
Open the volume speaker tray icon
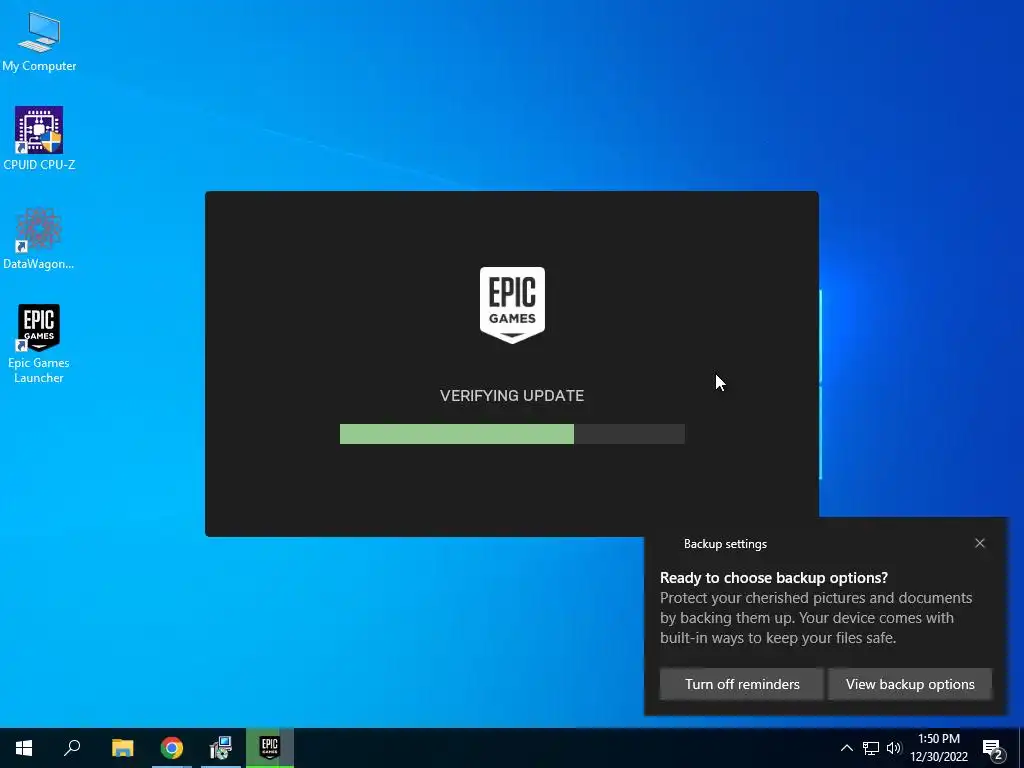[x=894, y=748]
